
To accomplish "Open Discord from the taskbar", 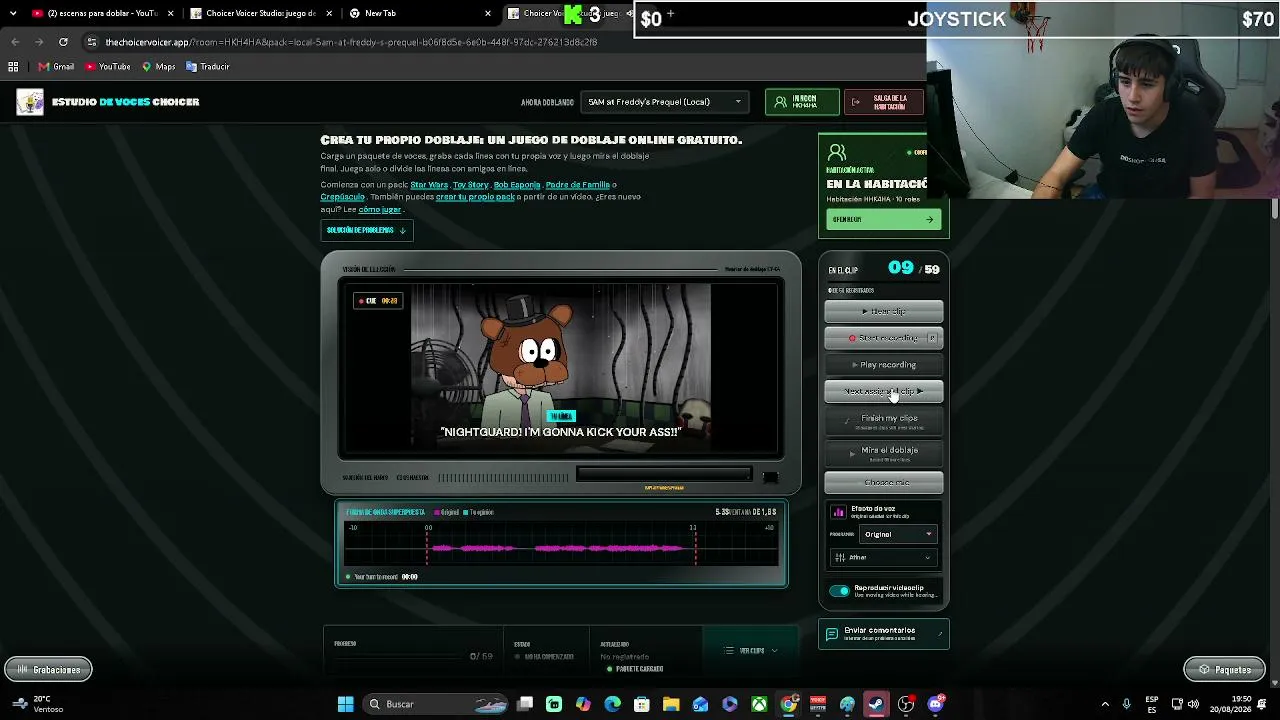I will (x=935, y=704).
